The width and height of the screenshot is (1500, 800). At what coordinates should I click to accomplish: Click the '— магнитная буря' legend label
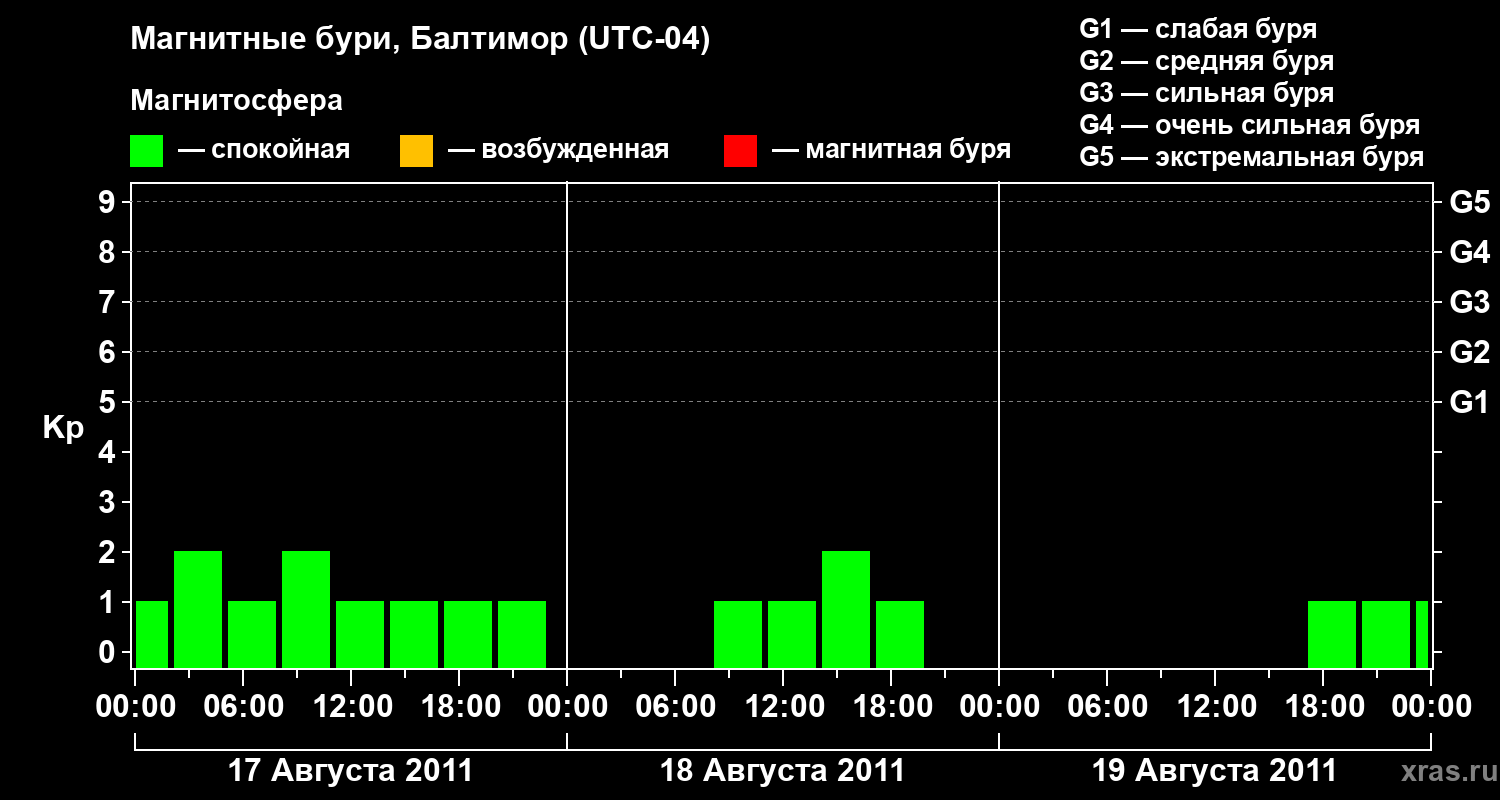point(891,151)
